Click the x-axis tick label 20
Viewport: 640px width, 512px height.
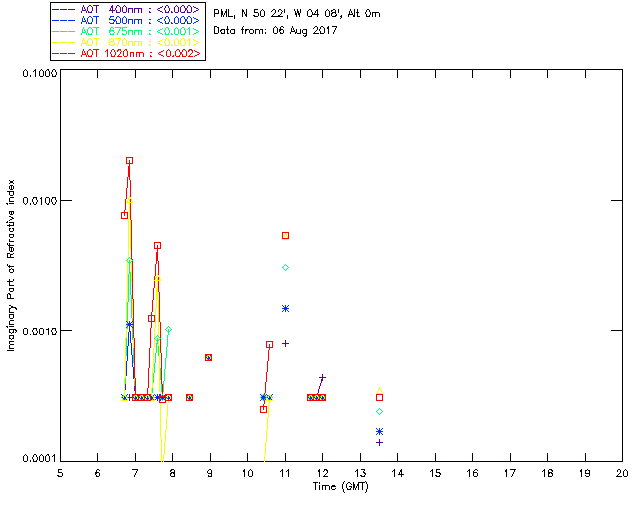click(x=622, y=473)
